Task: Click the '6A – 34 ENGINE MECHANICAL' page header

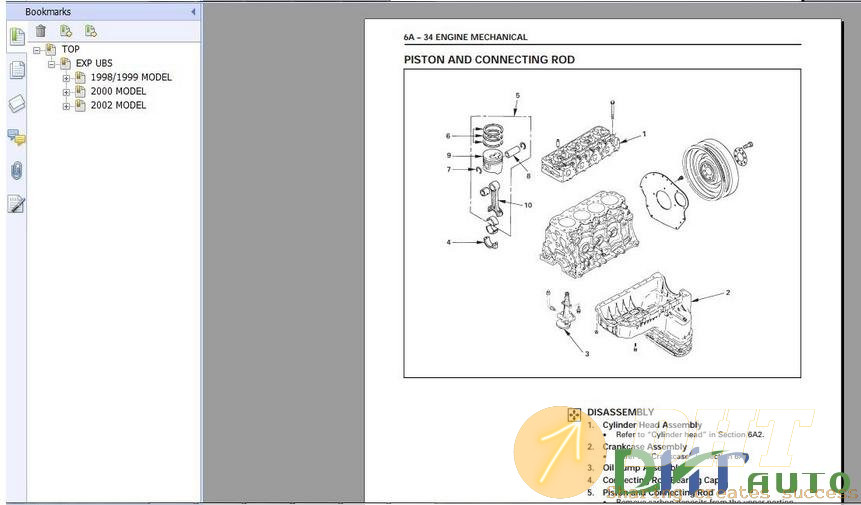Action: pos(465,37)
